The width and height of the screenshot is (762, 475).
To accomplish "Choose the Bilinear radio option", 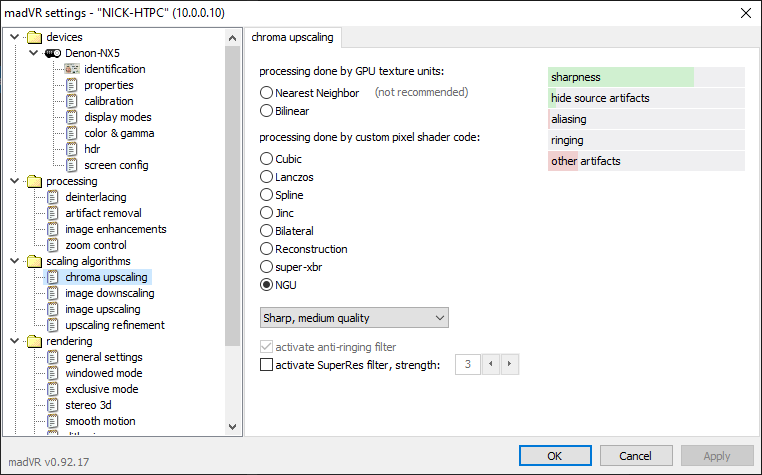I will pos(267,110).
